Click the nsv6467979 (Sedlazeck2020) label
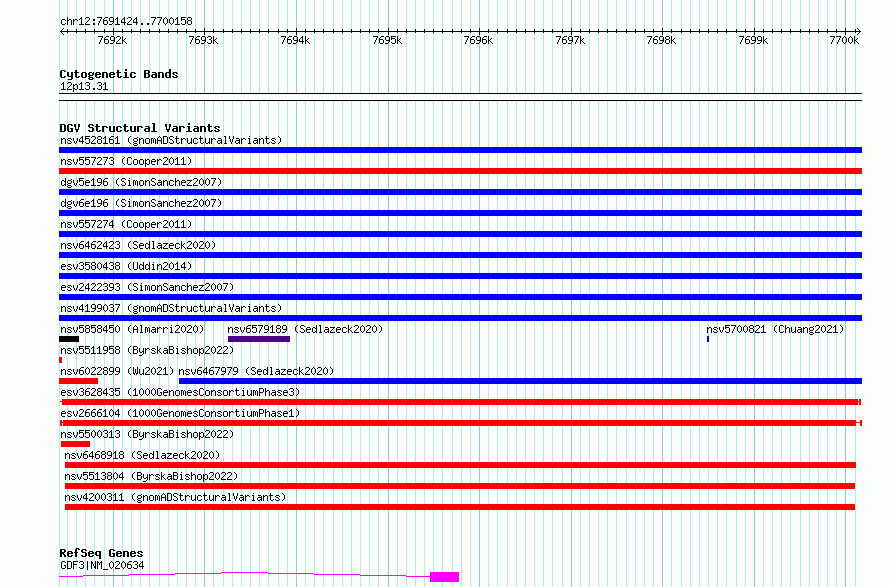This screenshot has height=587, width=890. point(256,371)
